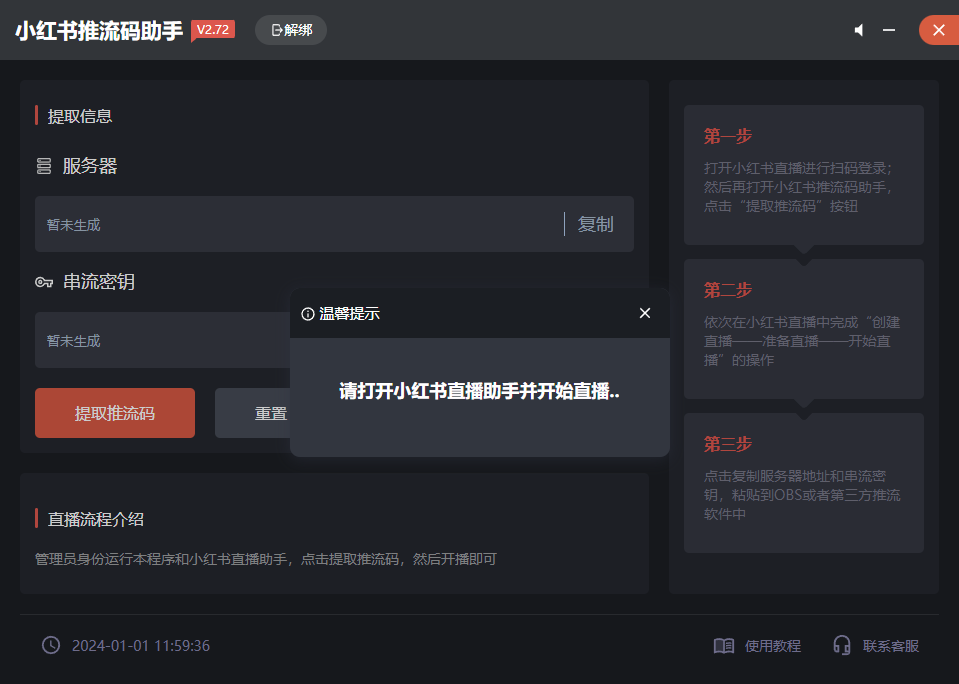Screen dimensions: 959x684
Task: Open the 使用教程 link
Action: [773, 646]
